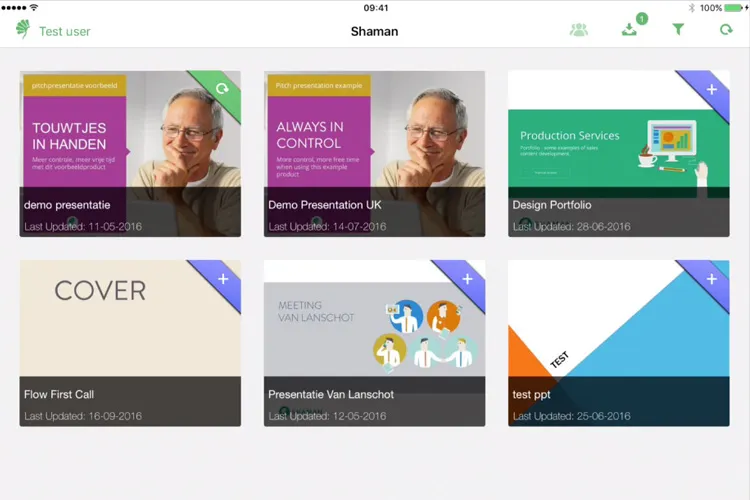Tap the download count badge showing 1
750x500 pixels.
(642, 19)
